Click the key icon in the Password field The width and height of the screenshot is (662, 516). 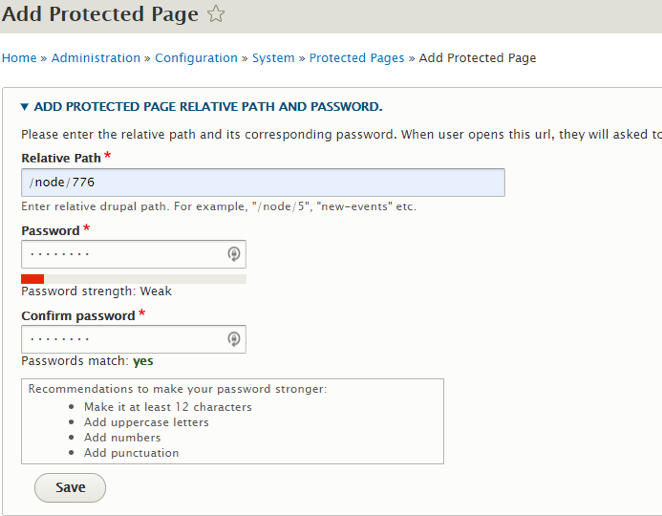[234, 254]
